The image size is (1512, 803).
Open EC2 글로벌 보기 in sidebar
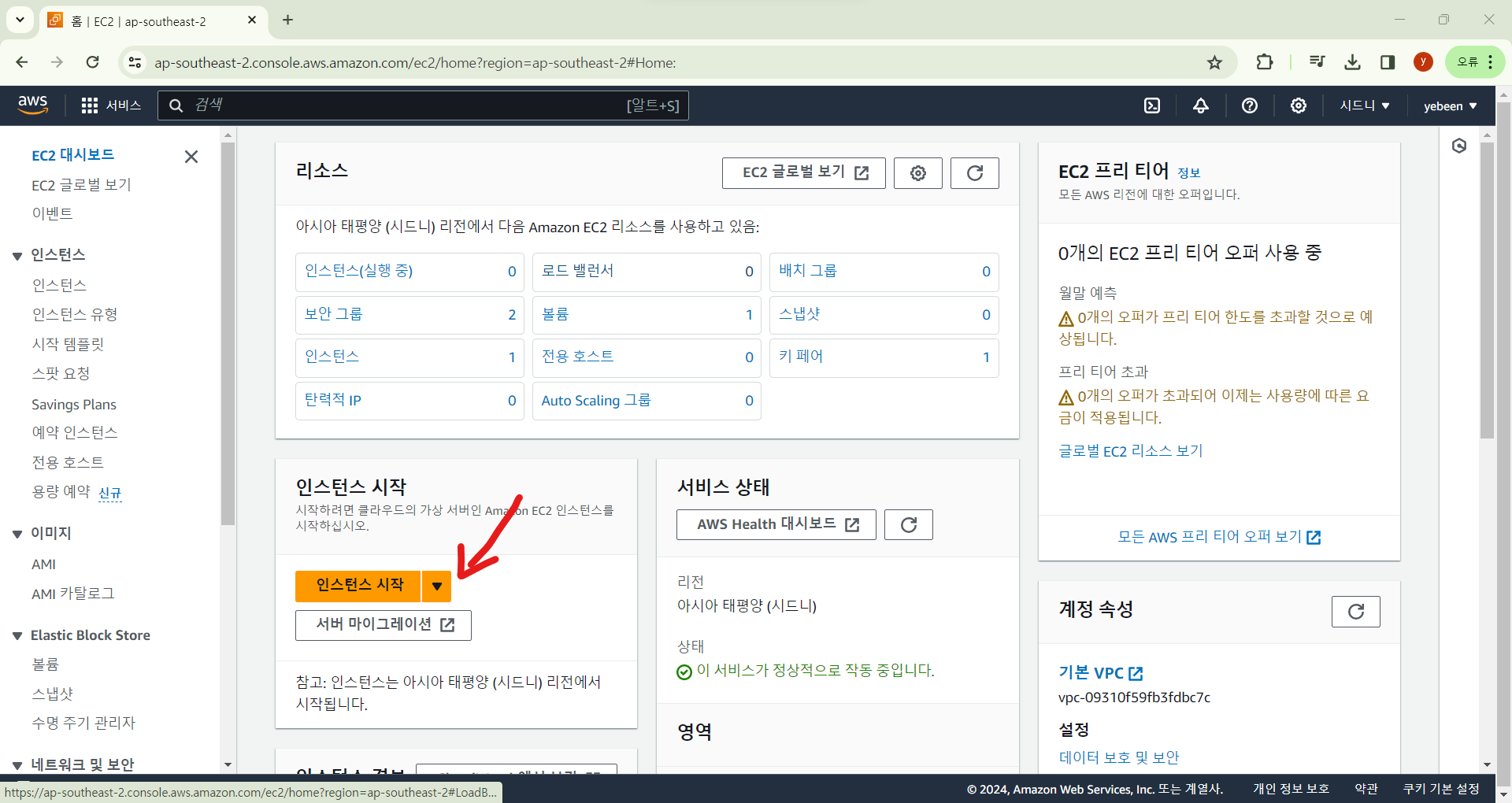pos(81,185)
